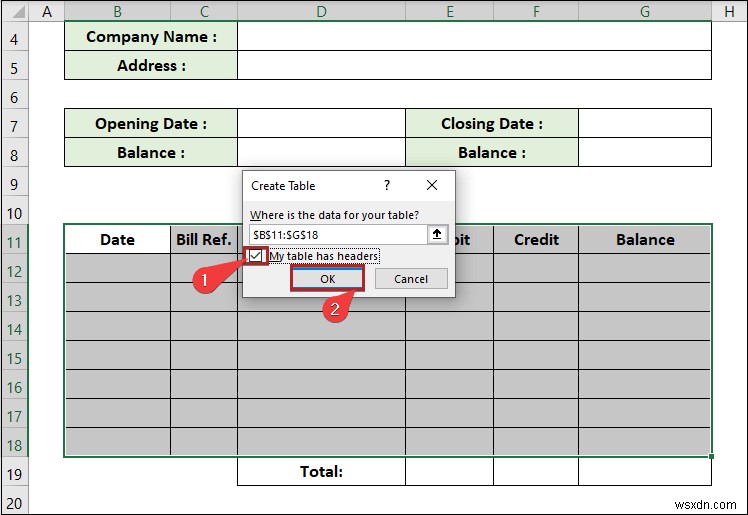Click the empty Company Name value cell

tap(475, 36)
